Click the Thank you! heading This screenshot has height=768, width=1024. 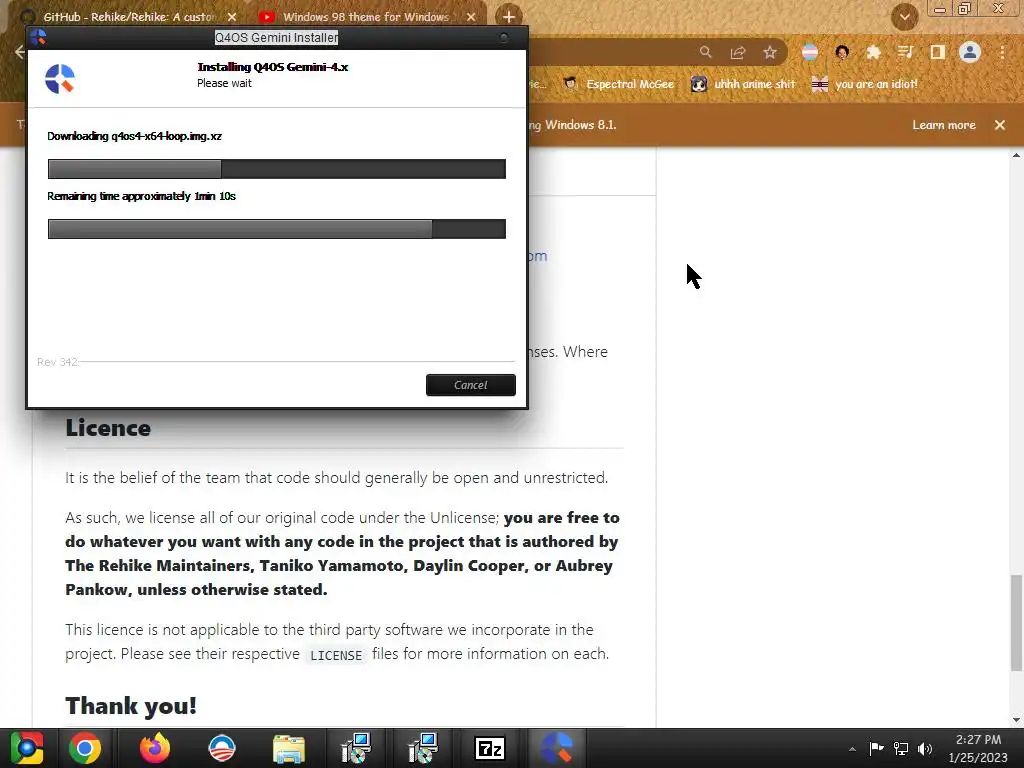131,705
